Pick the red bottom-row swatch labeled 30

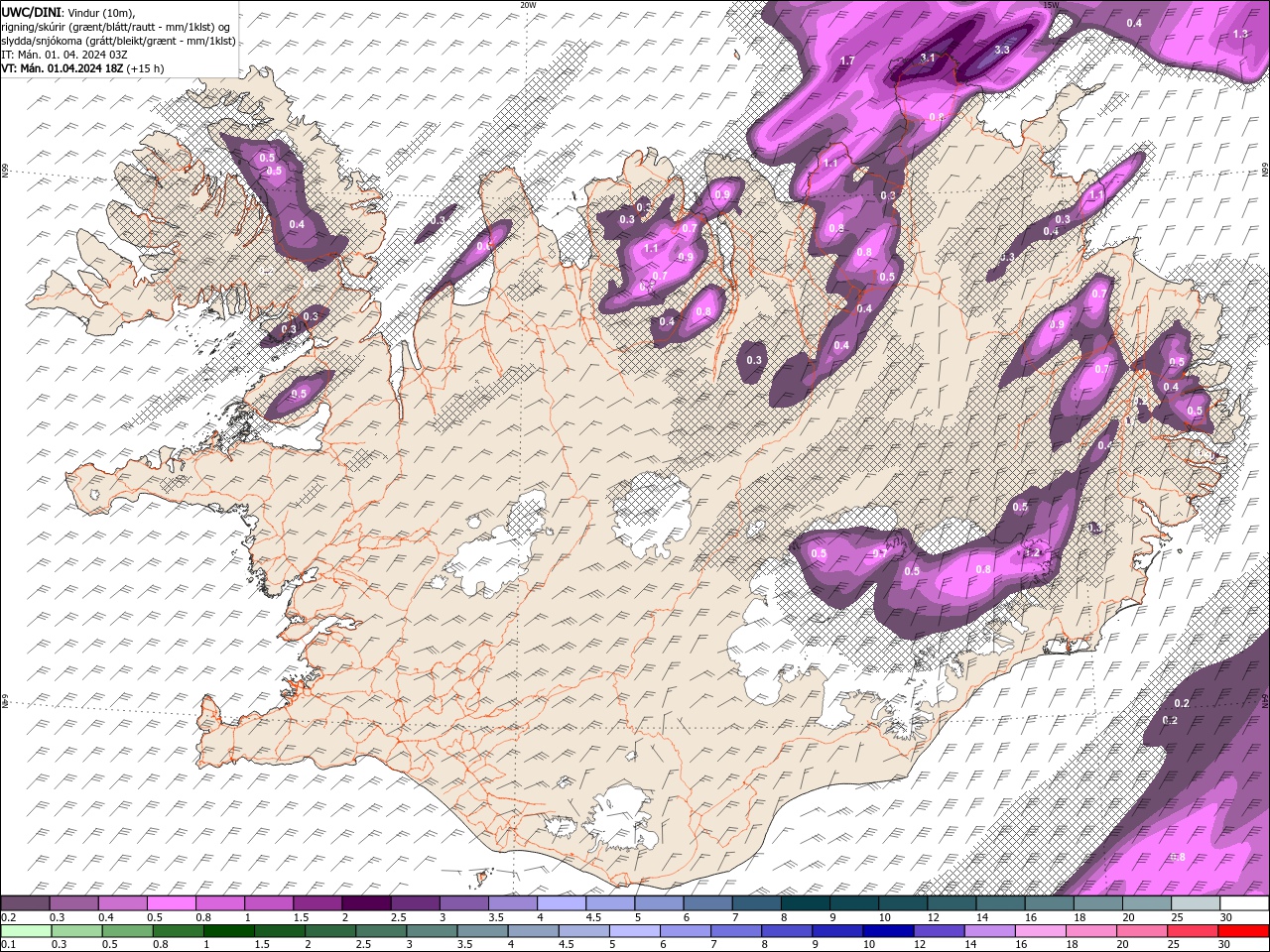1243,931
